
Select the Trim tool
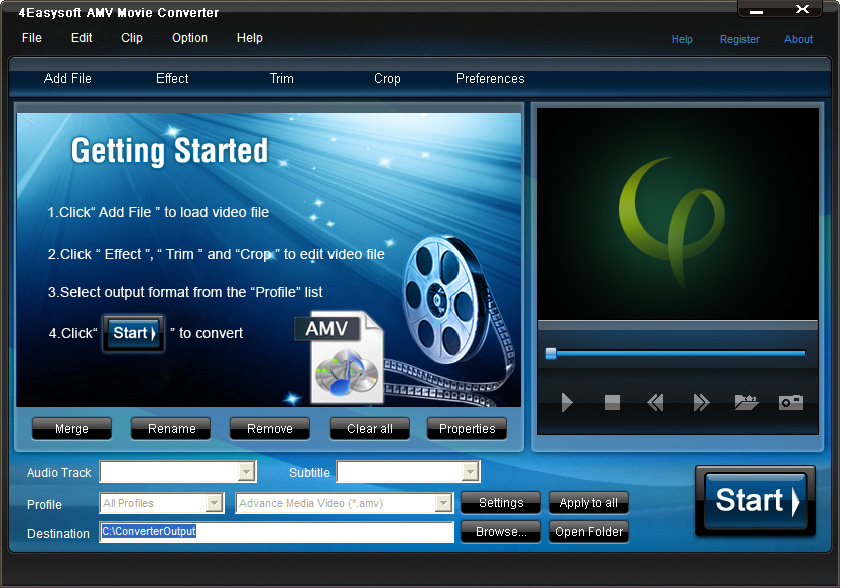point(281,78)
